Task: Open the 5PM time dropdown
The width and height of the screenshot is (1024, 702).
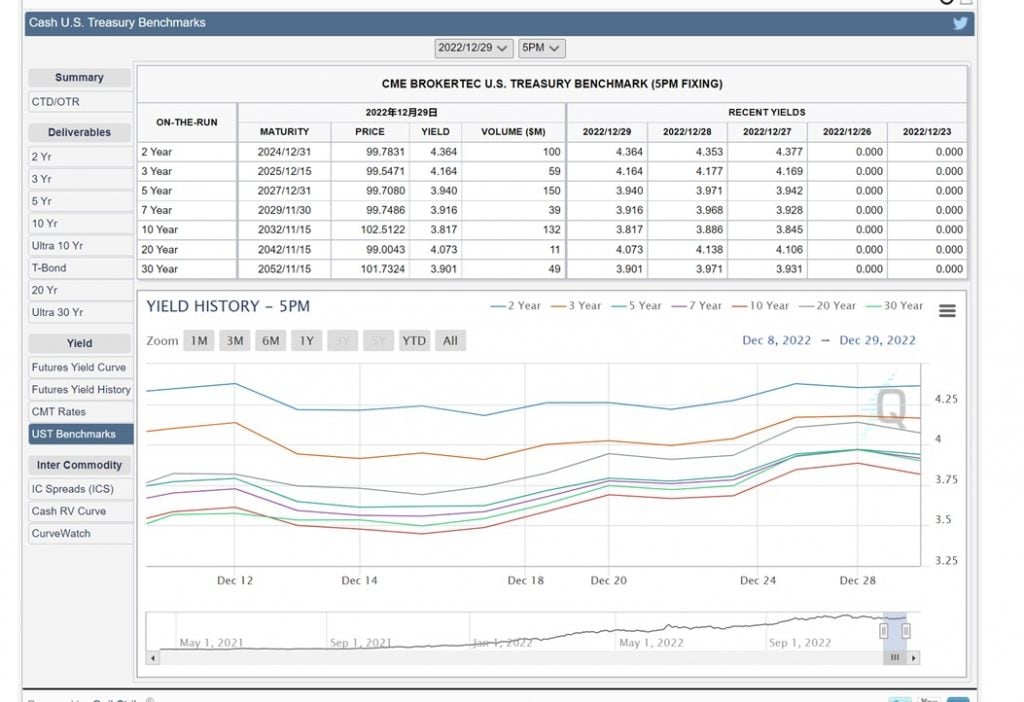Action: point(541,48)
